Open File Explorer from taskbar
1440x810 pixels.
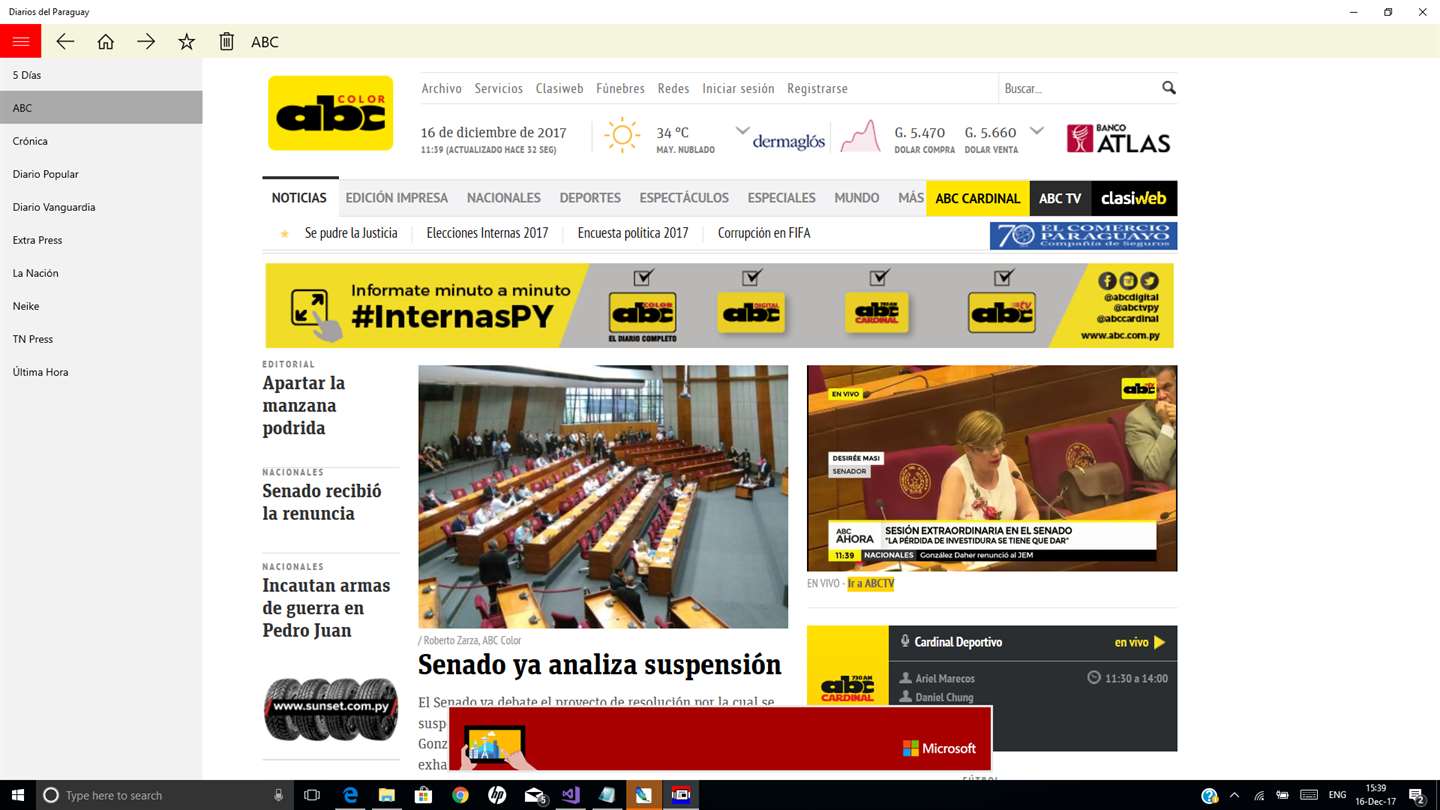click(387, 795)
